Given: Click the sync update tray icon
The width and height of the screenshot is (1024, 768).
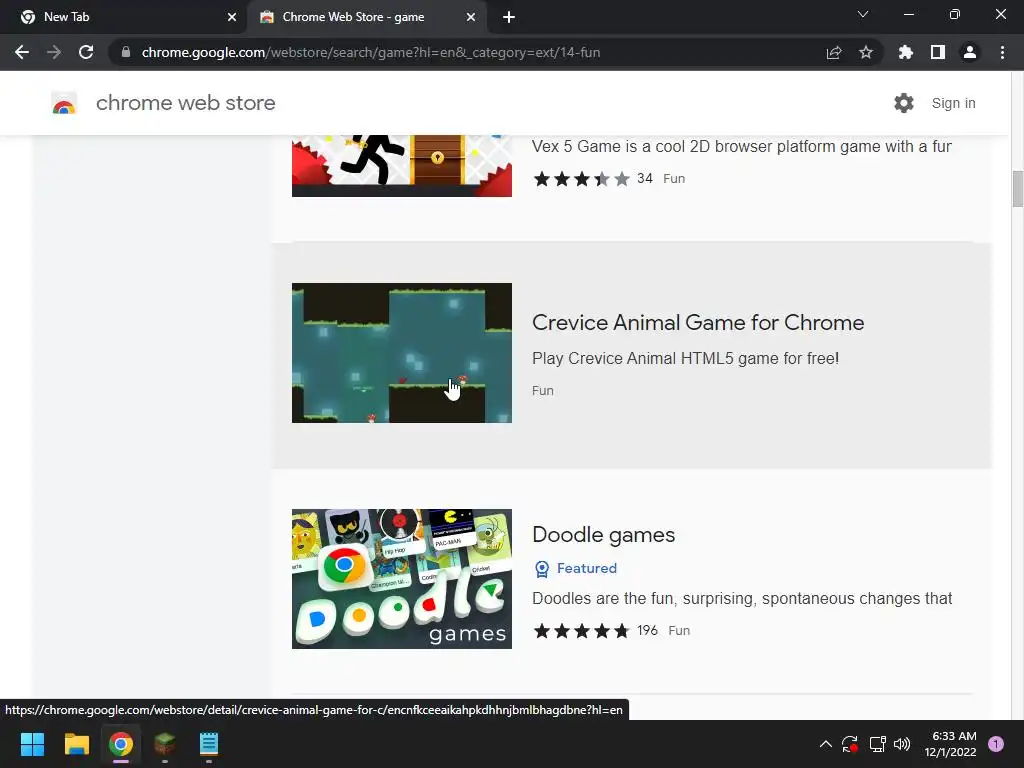Looking at the screenshot, I should click(x=850, y=744).
